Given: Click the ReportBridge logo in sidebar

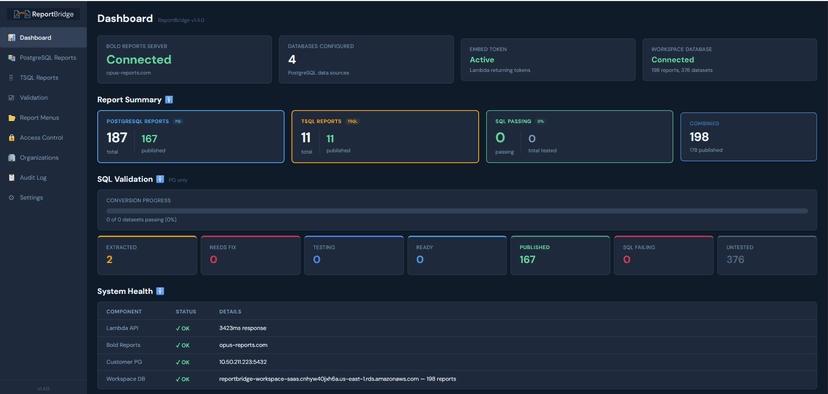Looking at the screenshot, I should [43, 14].
